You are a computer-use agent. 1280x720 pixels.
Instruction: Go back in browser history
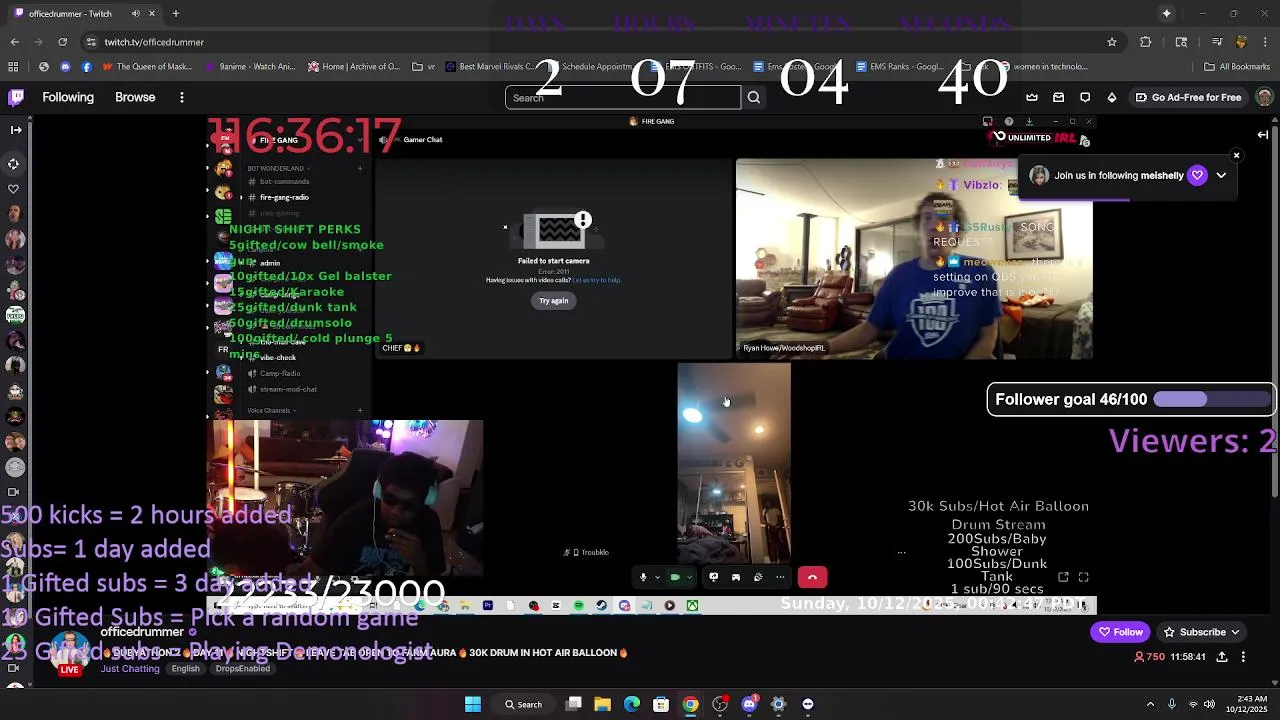click(14, 42)
